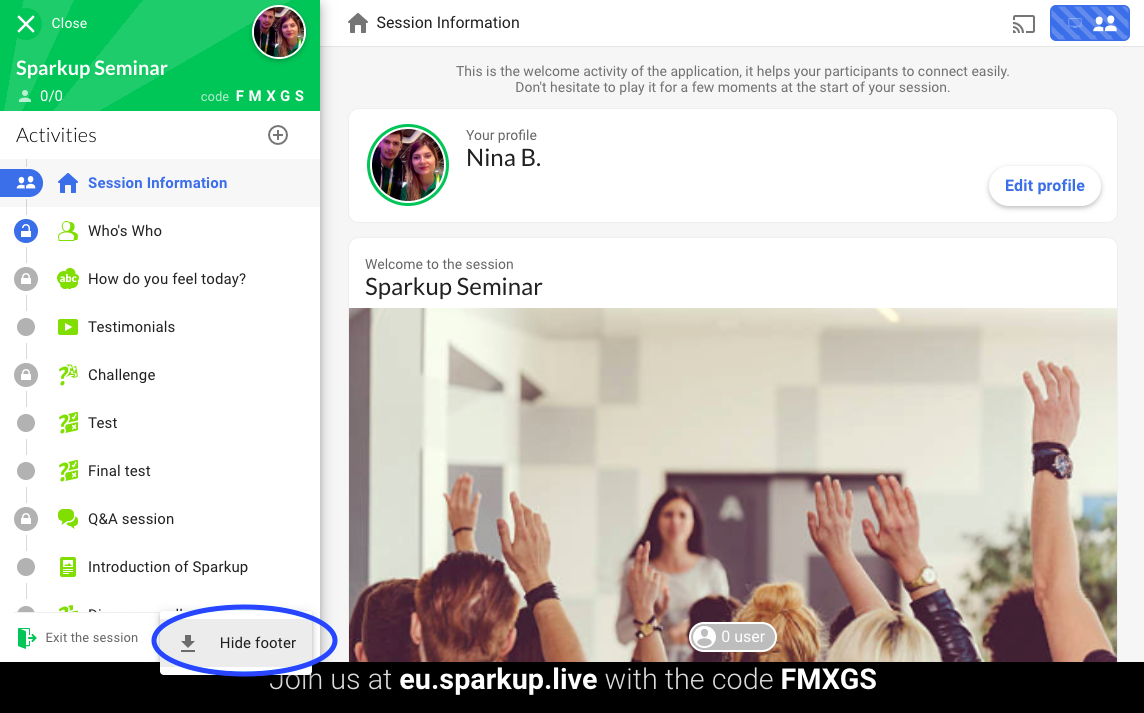Click the Testimonials video play icon

pyautogui.click(x=68, y=327)
